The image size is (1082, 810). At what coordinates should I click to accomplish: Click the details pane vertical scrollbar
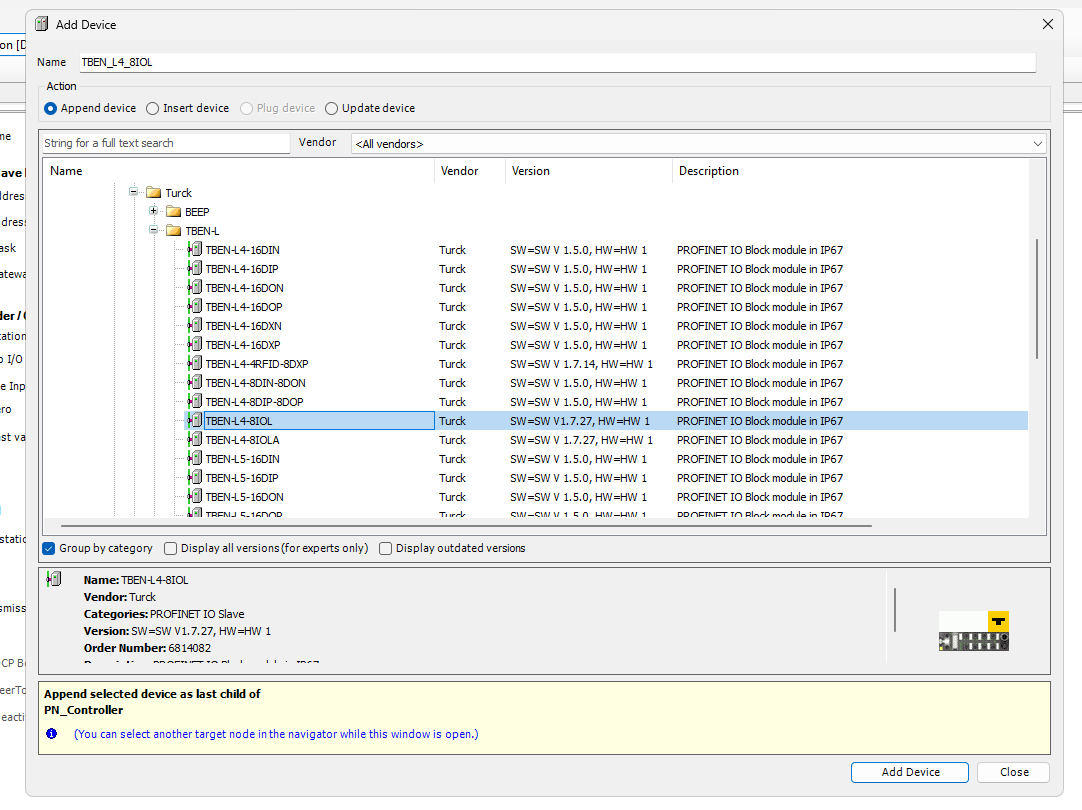click(x=895, y=609)
